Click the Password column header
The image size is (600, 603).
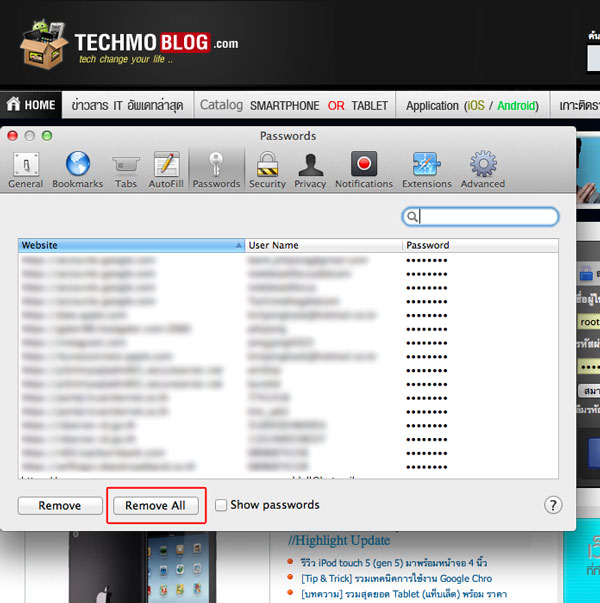click(480, 245)
